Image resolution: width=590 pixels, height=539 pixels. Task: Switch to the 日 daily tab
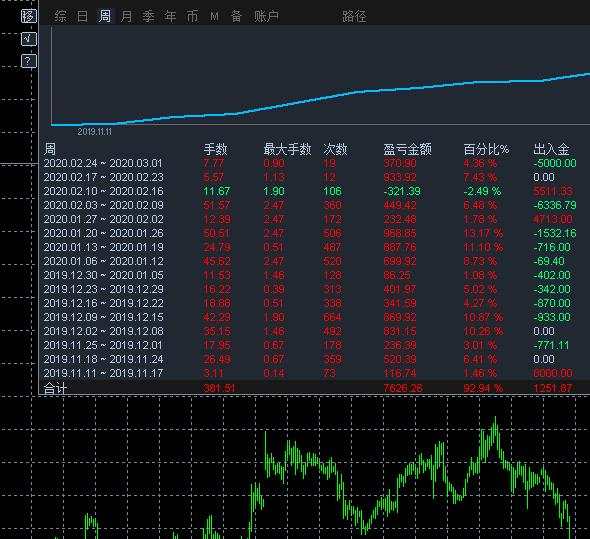point(82,16)
